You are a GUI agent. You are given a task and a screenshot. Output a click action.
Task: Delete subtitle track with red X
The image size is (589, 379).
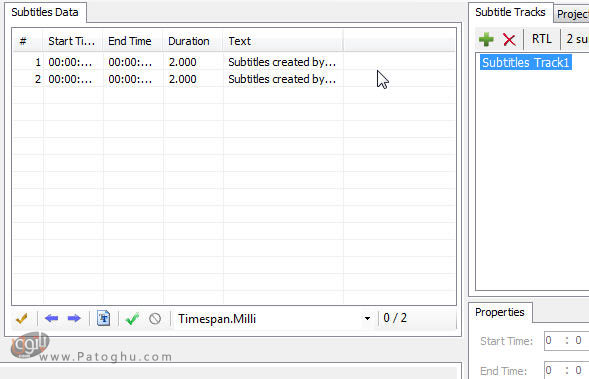(x=509, y=39)
